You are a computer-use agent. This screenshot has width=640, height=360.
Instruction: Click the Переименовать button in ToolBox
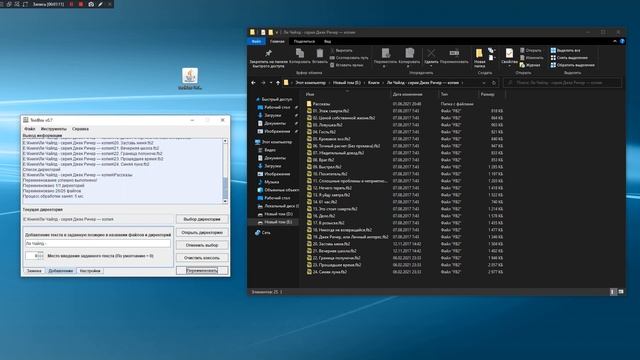(x=202, y=271)
